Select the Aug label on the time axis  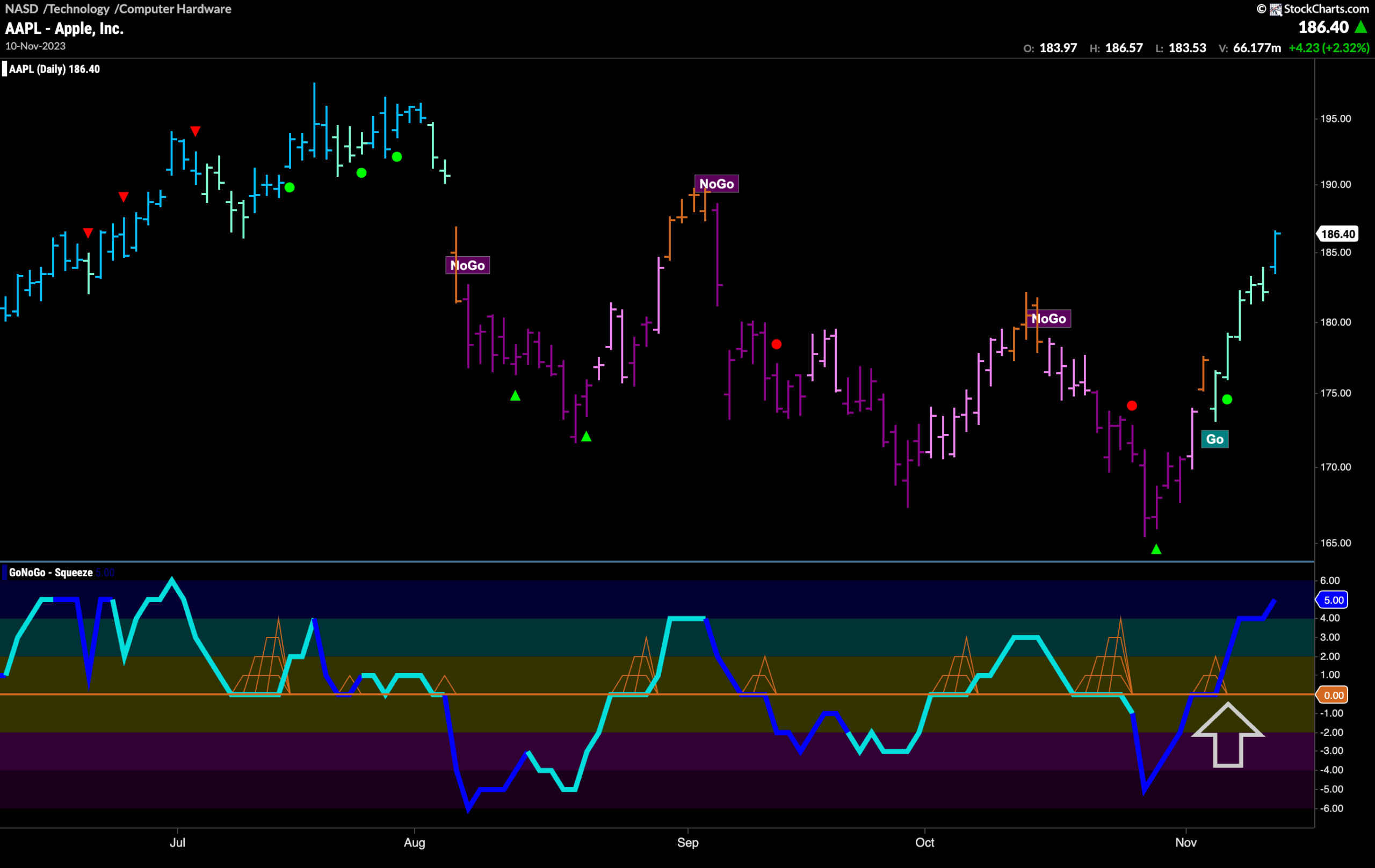pyautogui.click(x=415, y=842)
